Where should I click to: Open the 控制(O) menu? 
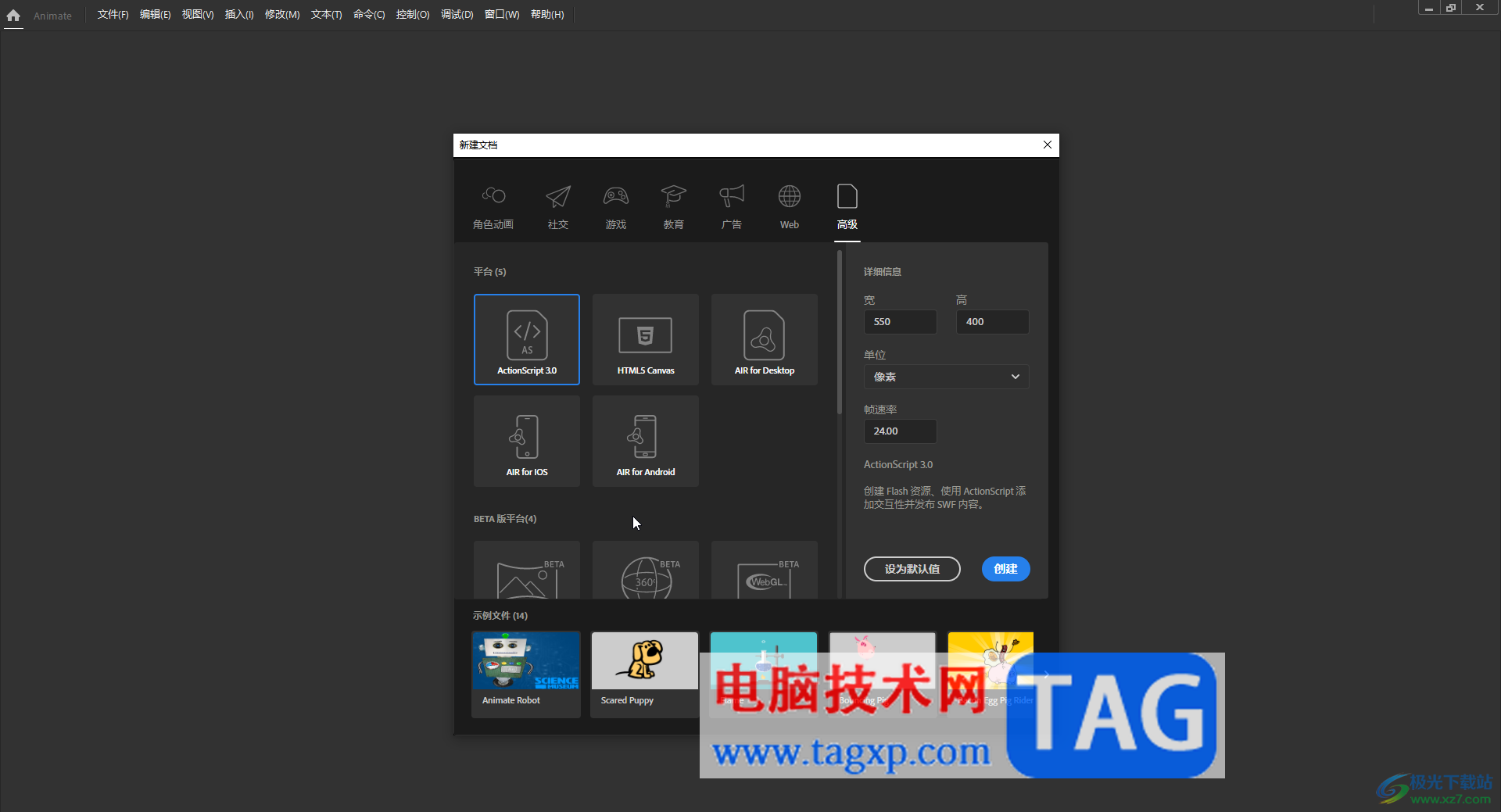pyautogui.click(x=412, y=15)
